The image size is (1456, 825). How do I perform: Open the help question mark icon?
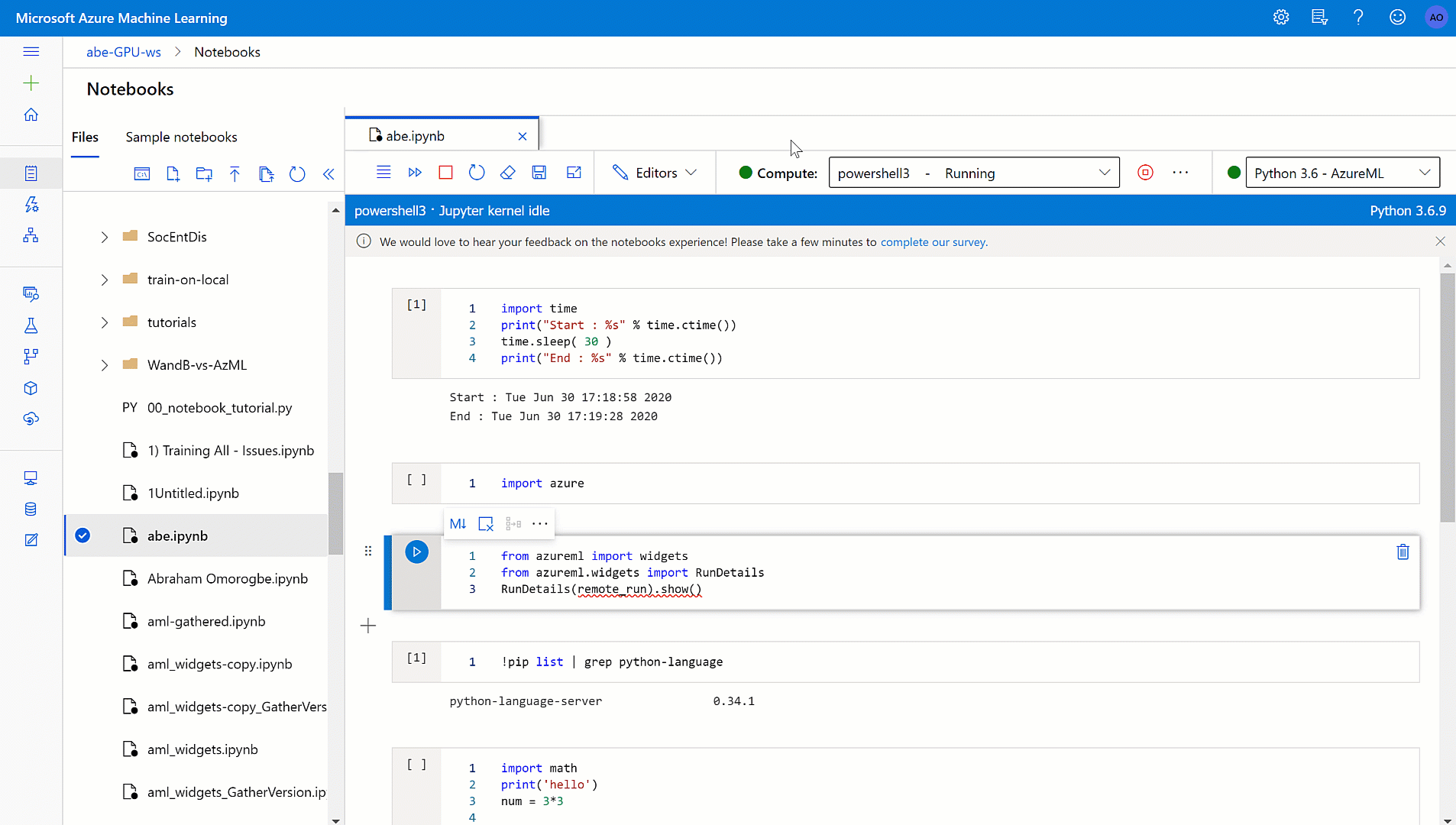coord(1358,18)
